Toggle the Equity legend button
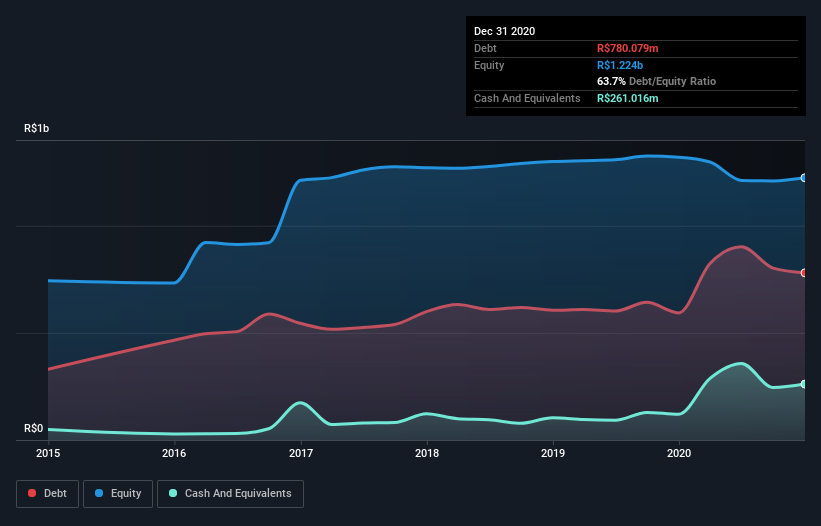Screen dimensions: 821x526 click(x=118, y=494)
